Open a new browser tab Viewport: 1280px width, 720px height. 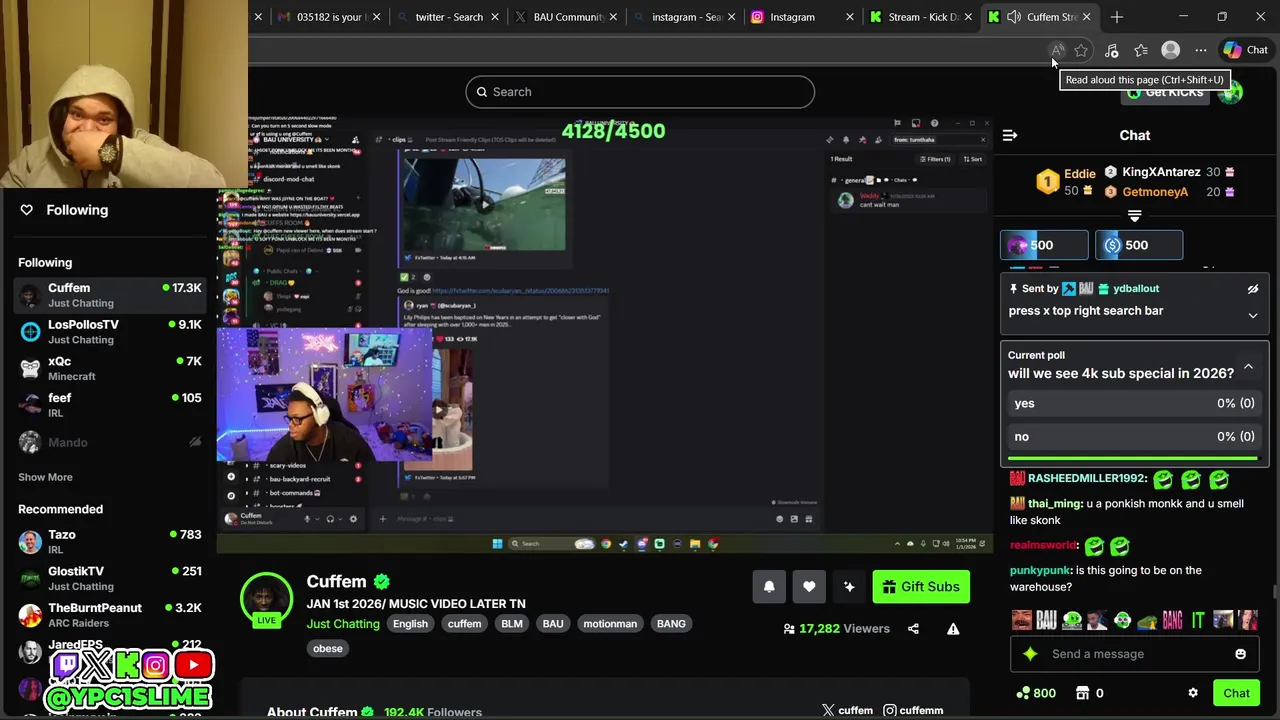1117,17
